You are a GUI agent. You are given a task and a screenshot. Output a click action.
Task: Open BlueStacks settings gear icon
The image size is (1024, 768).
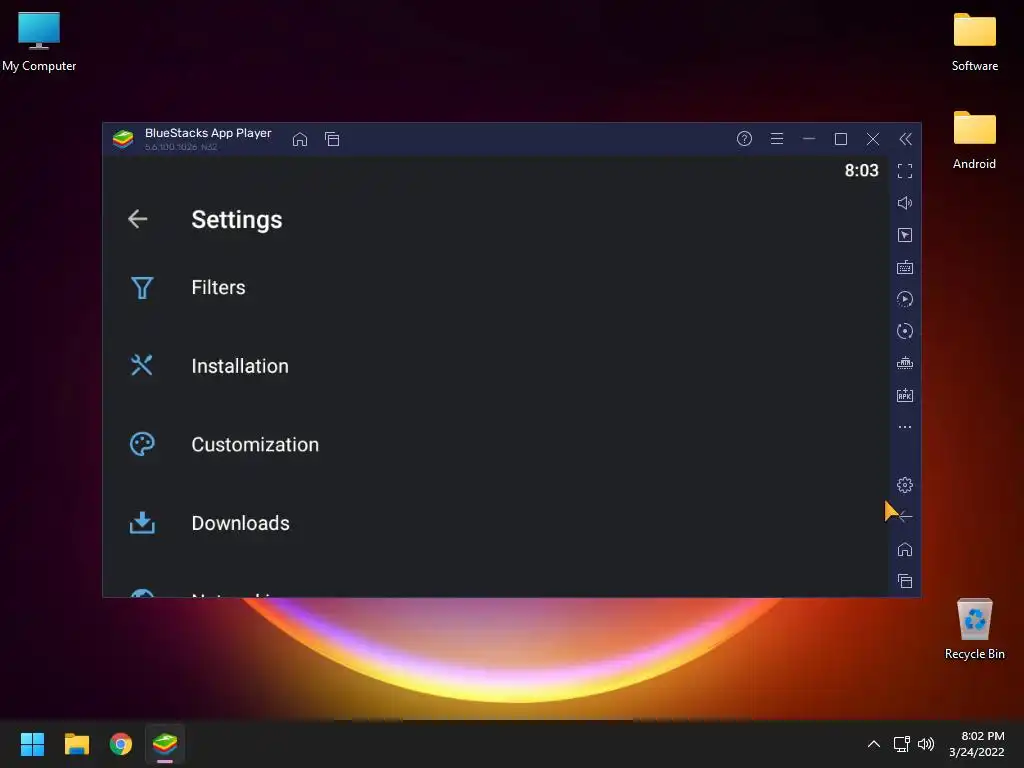point(904,485)
